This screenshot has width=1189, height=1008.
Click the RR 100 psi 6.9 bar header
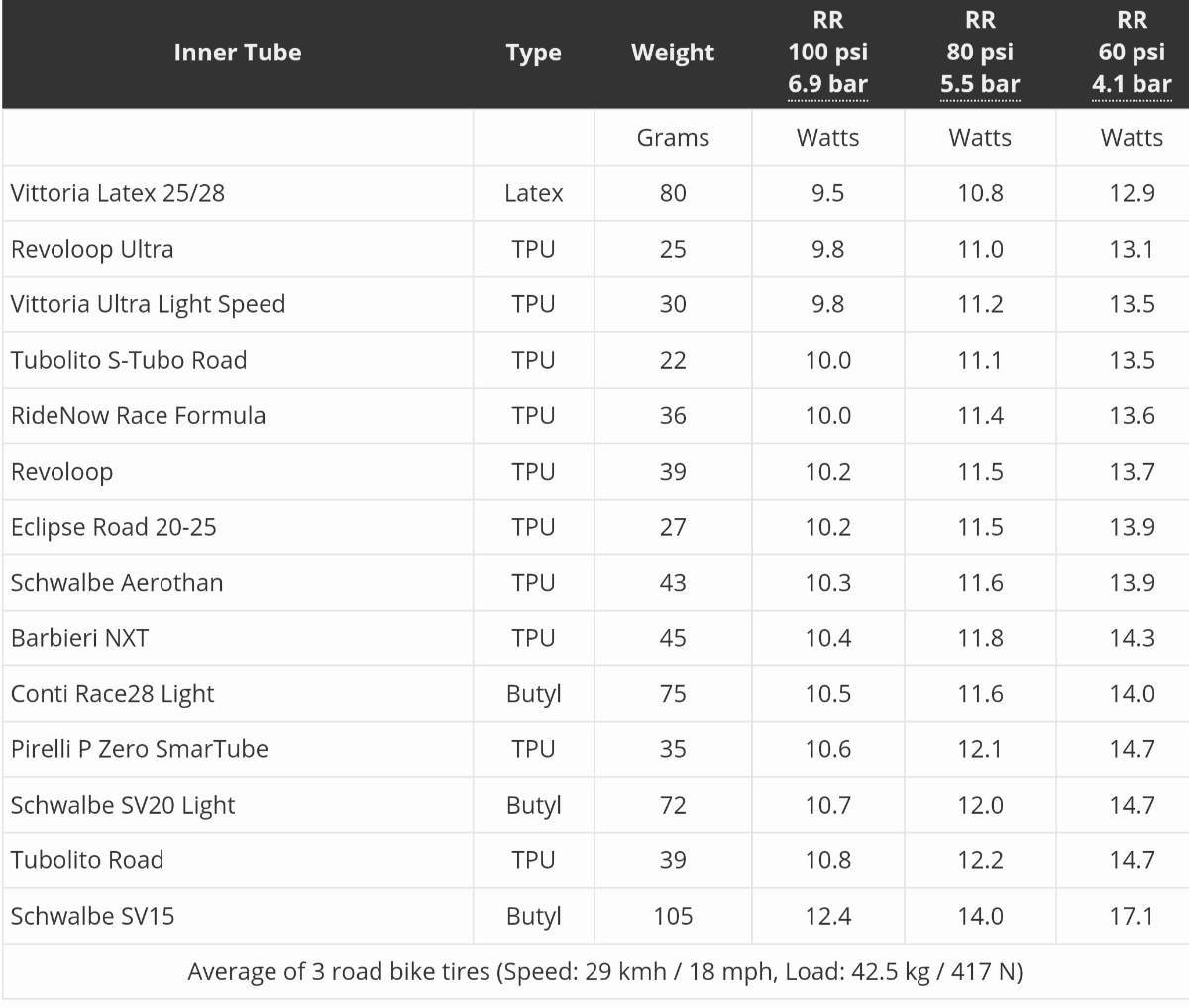click(828, 53)
